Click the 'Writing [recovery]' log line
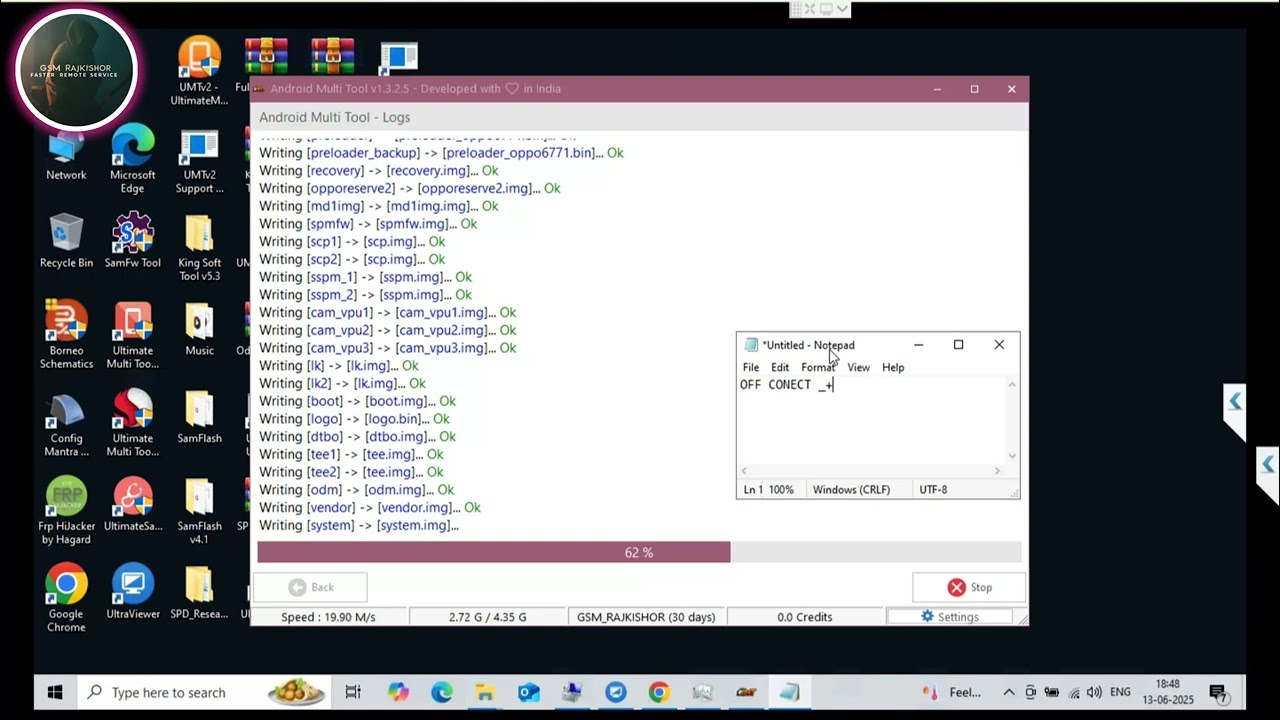Viewport: 1280px width, 720px height. [378, 170]
